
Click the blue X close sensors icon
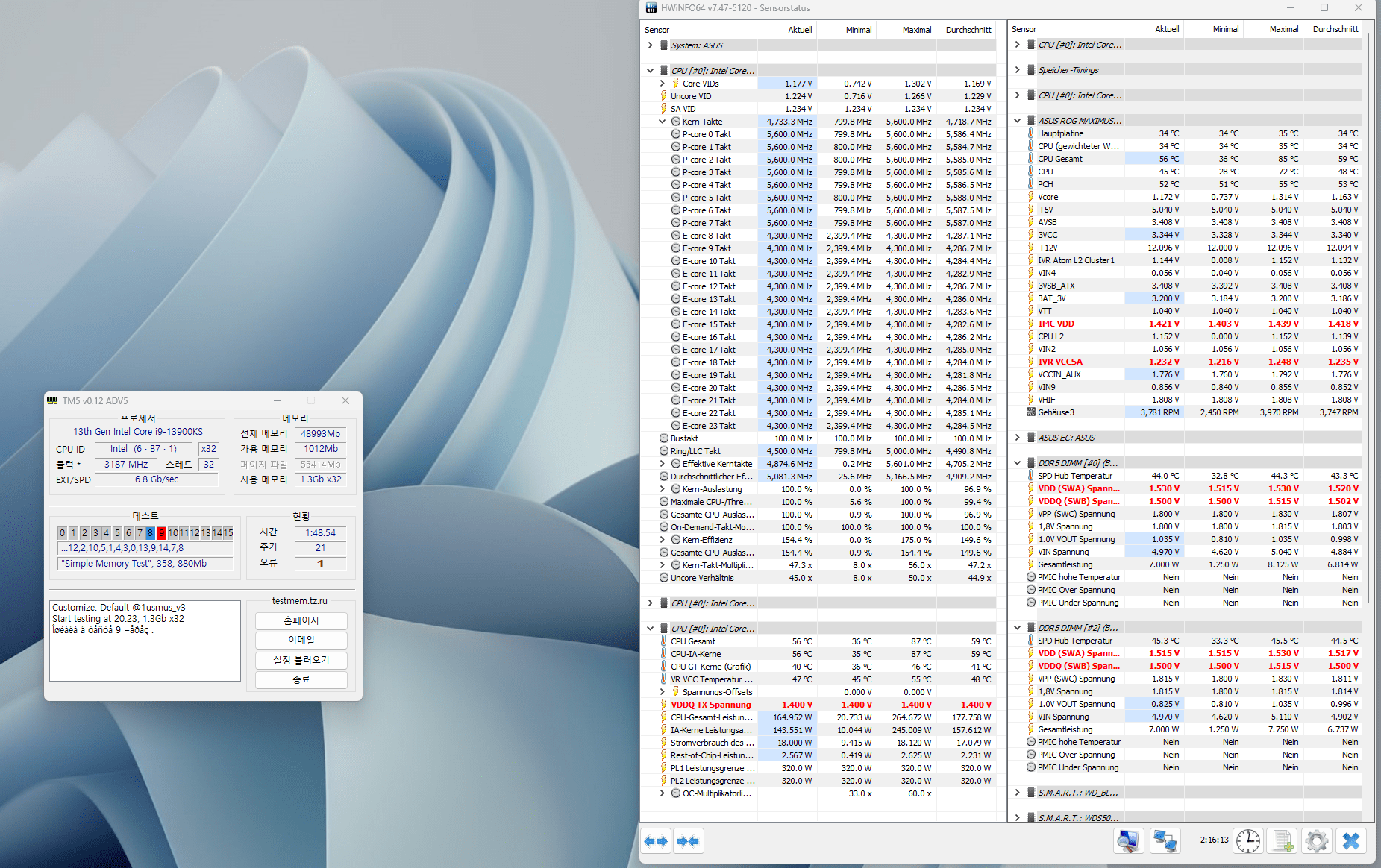[x=1350, y=841]
